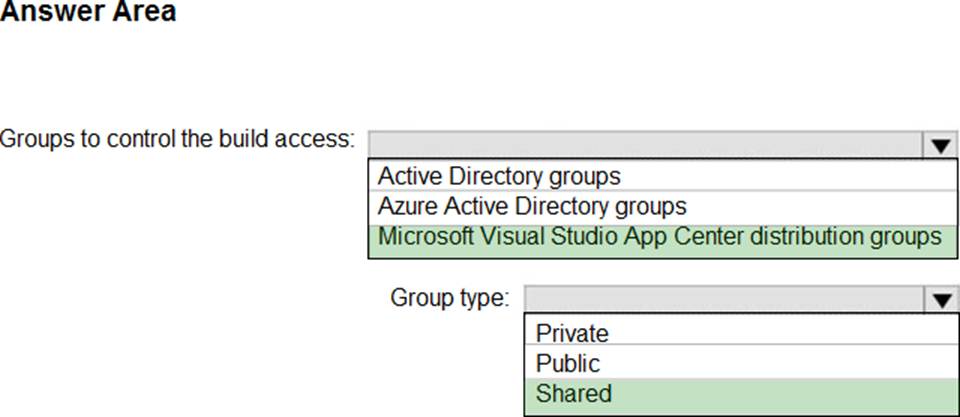This screenshot has width=960, height=417.
Task: Click the green-highlighted Shared entry
Action: coord(574,394)
